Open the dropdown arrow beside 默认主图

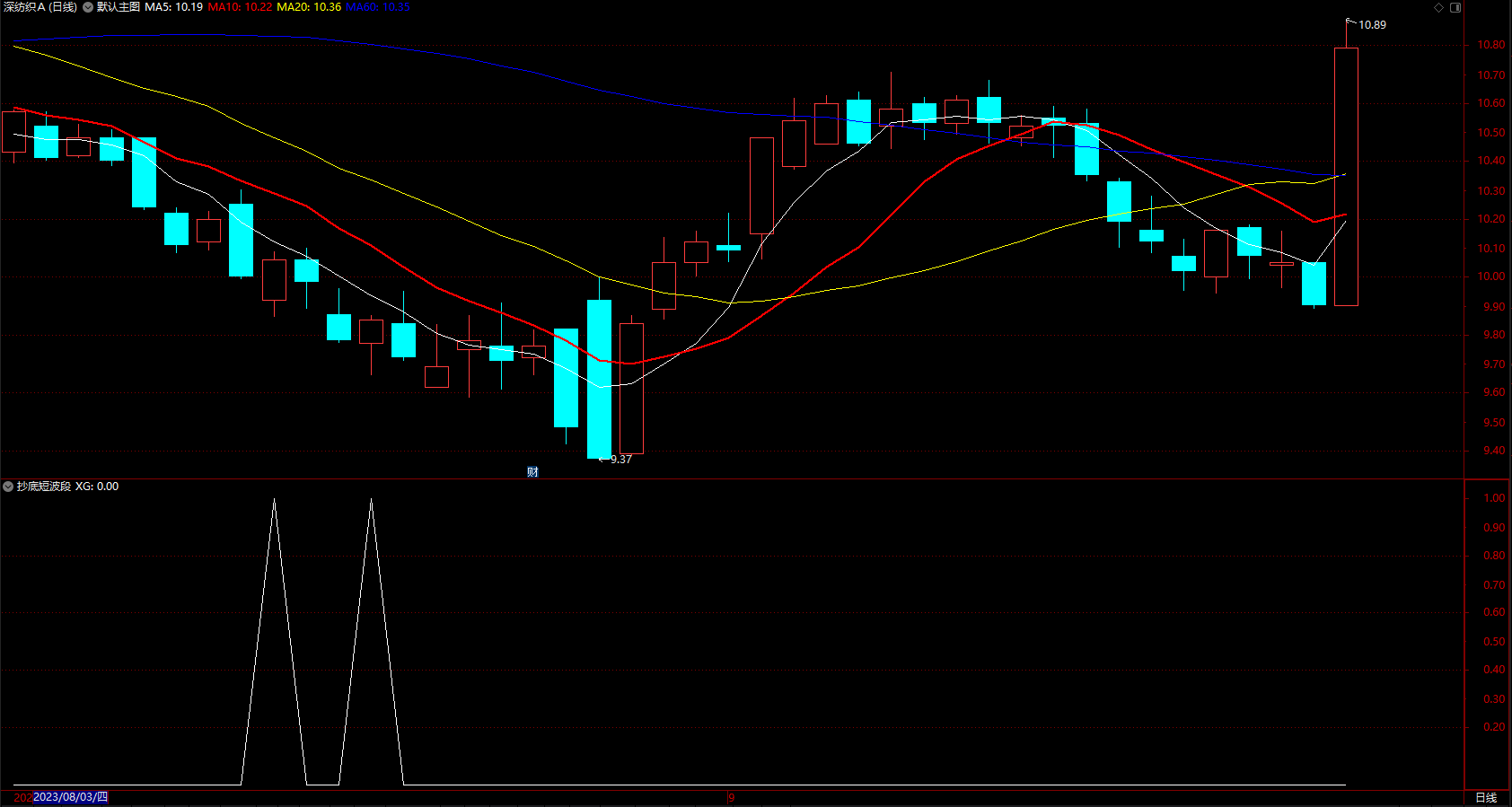88,7
